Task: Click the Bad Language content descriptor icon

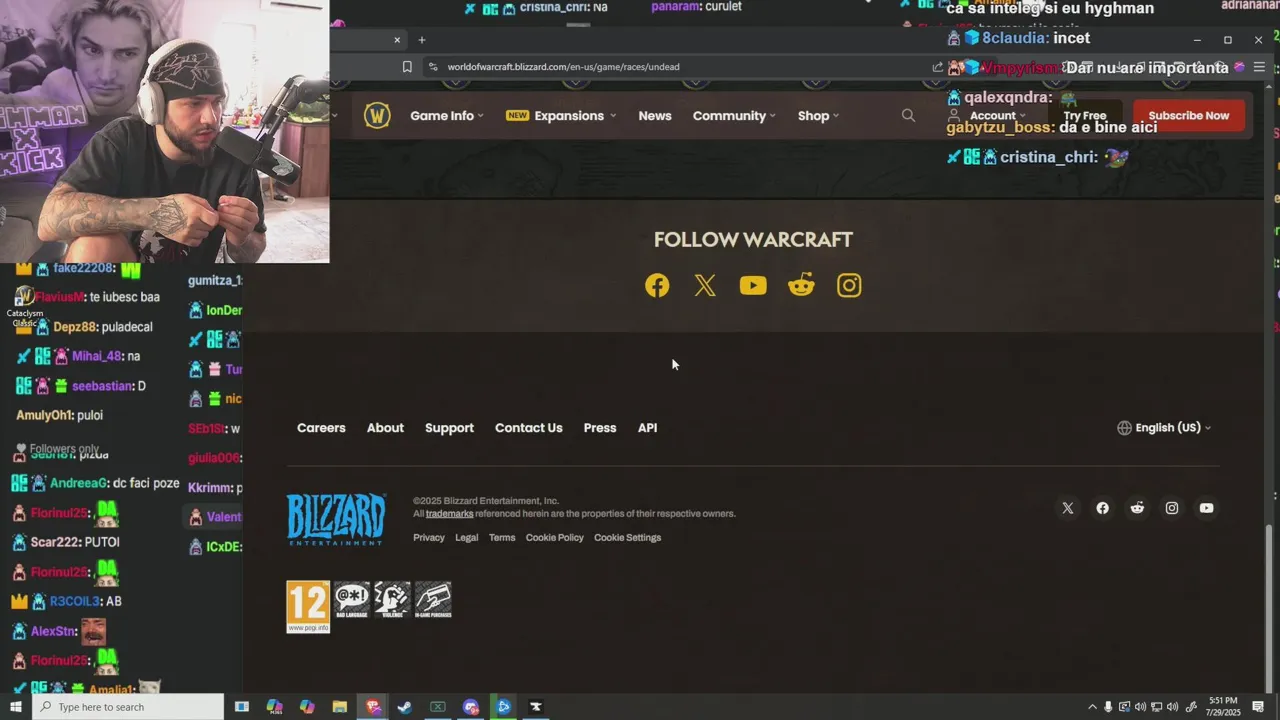Action: [352, 600]
